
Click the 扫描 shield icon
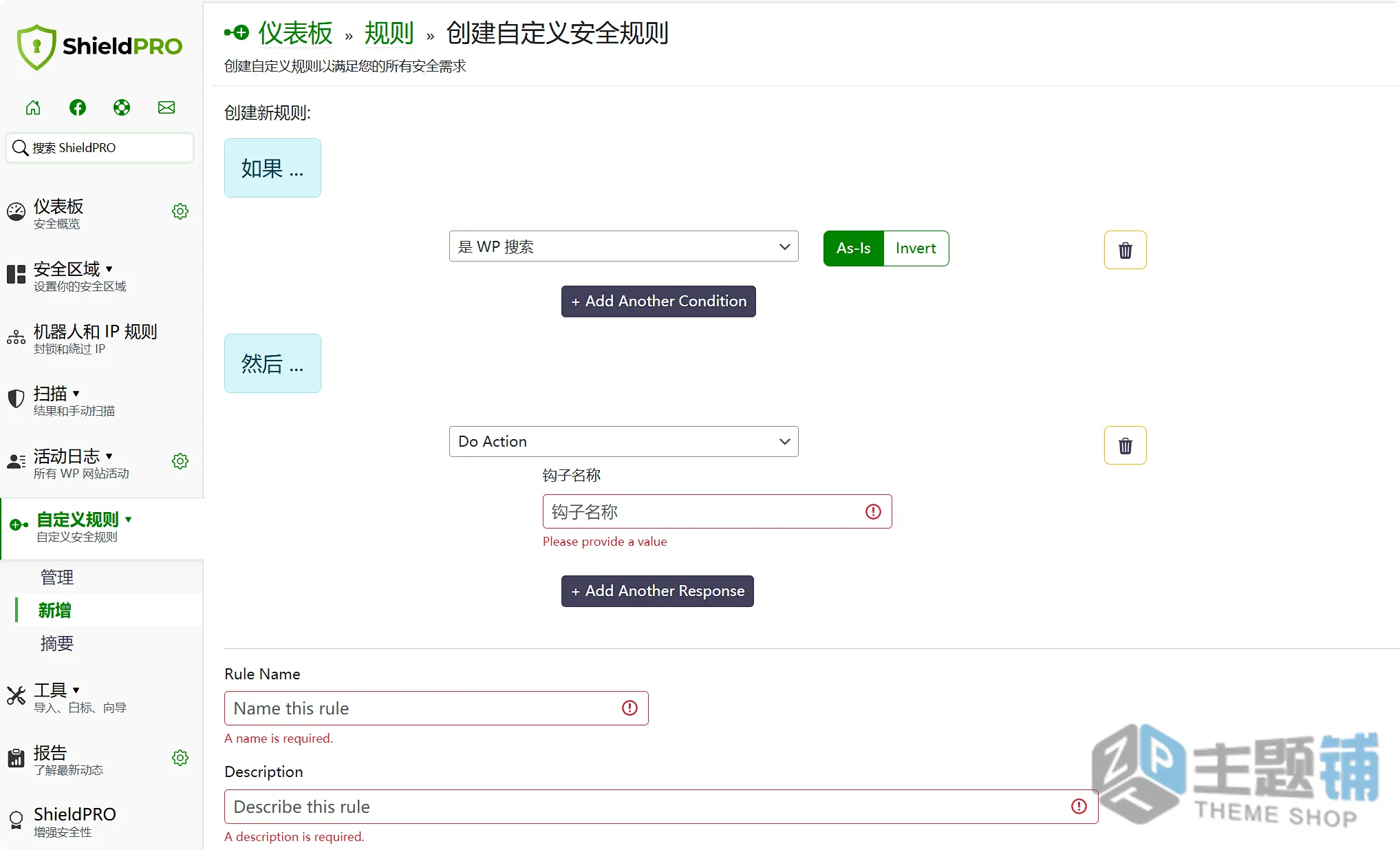tap(16, 399)
